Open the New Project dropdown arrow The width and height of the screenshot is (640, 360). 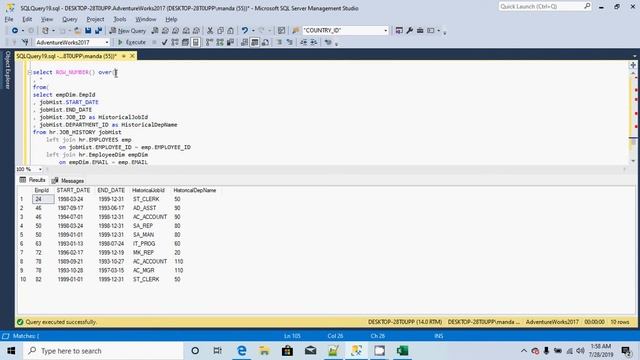click(x=53, y=31)
